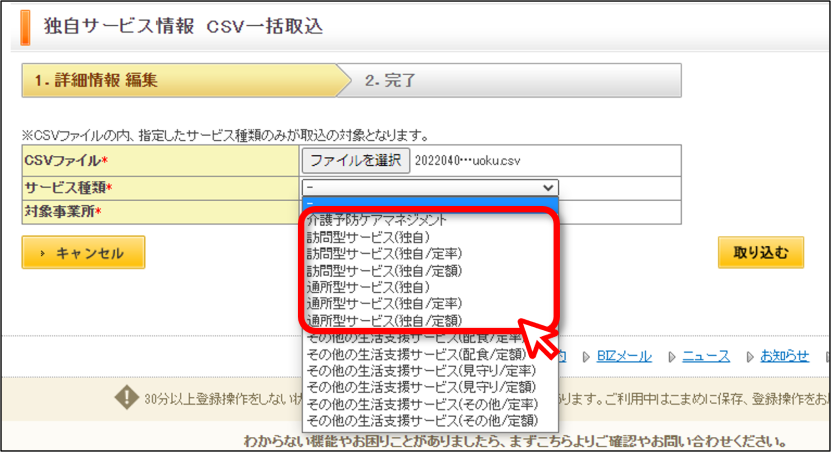831x452 pixels.
Task: Select 通所型サービス(独自/定額) entry
Action: (384, 321)
